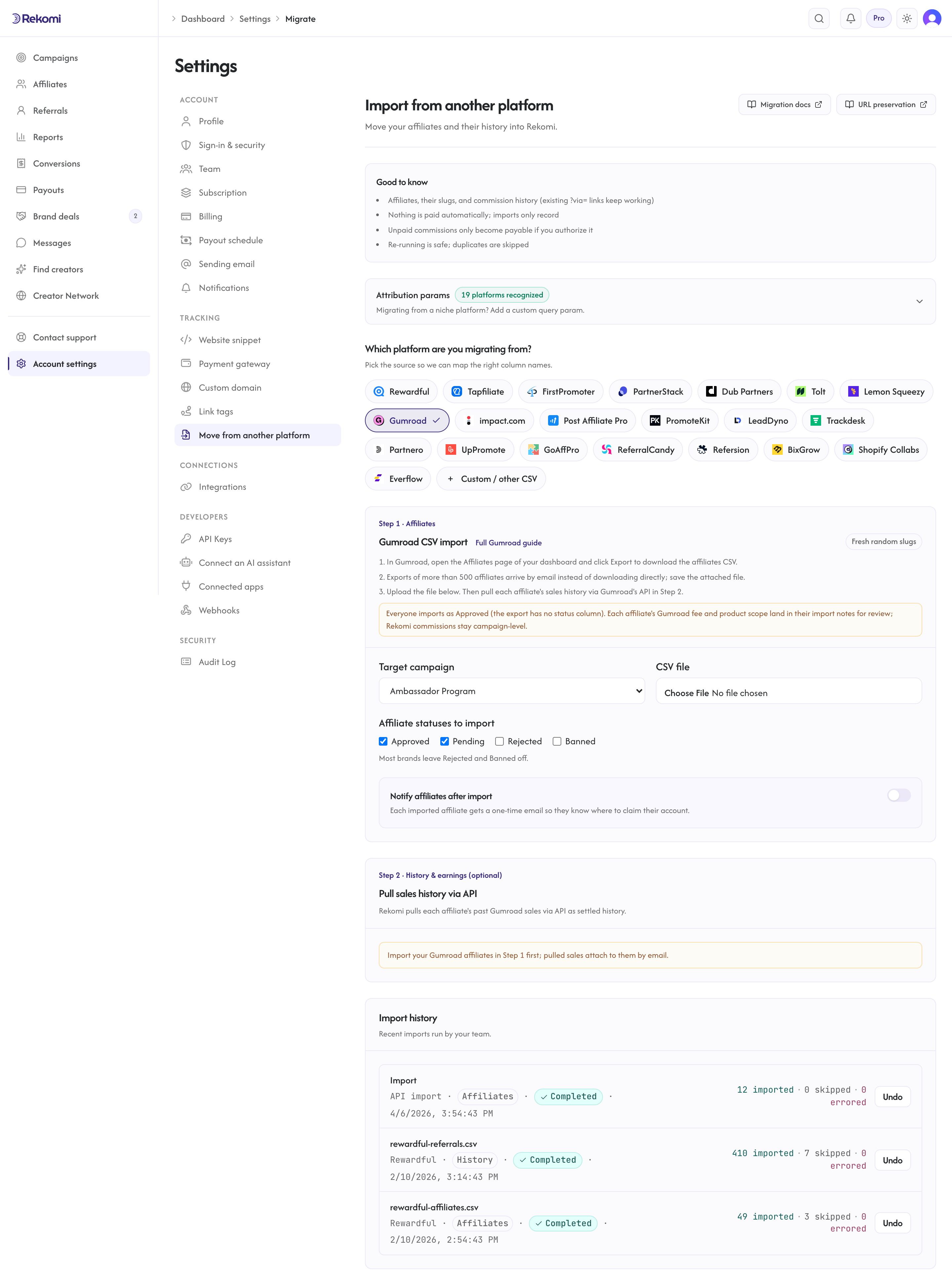Open Payout schedule settings
This screenshot has width=952, height=1285.
pos(258,240)
